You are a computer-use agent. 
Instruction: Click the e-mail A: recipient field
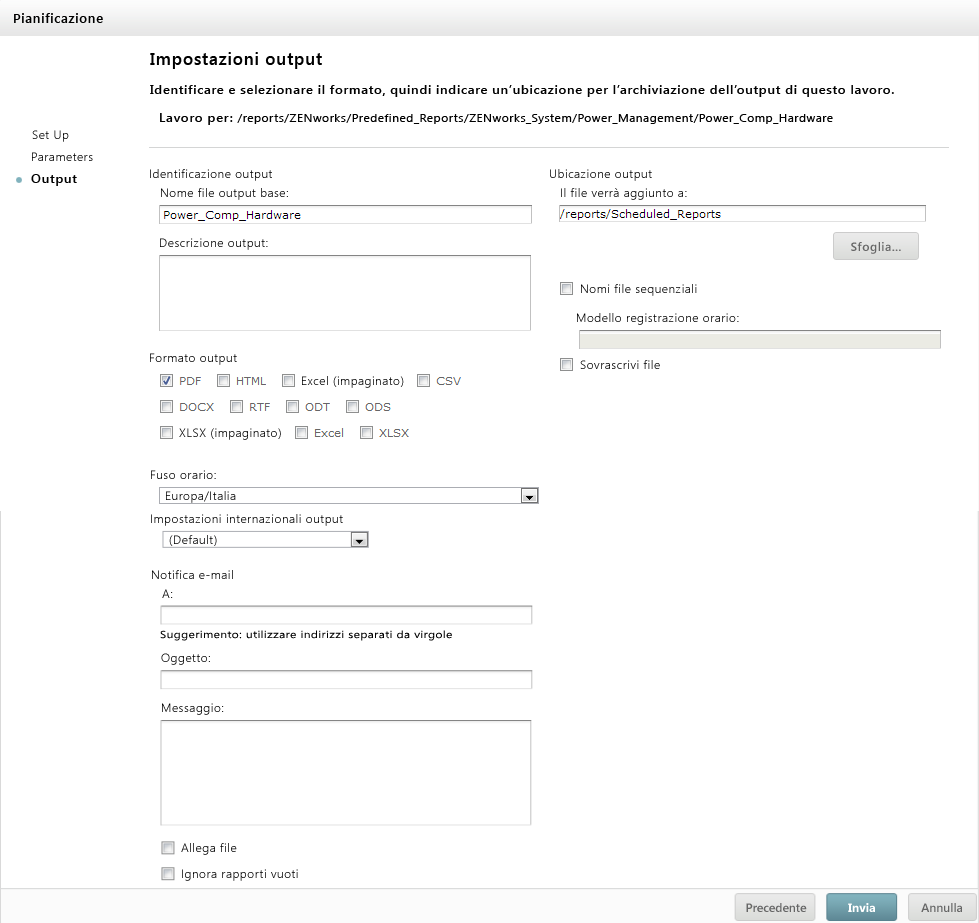coord(346,614)
